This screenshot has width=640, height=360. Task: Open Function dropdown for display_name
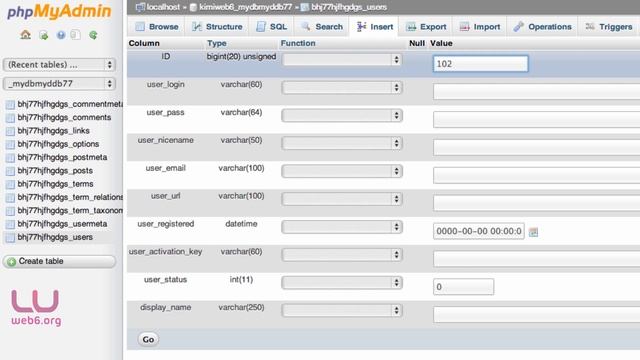(342, 311)
